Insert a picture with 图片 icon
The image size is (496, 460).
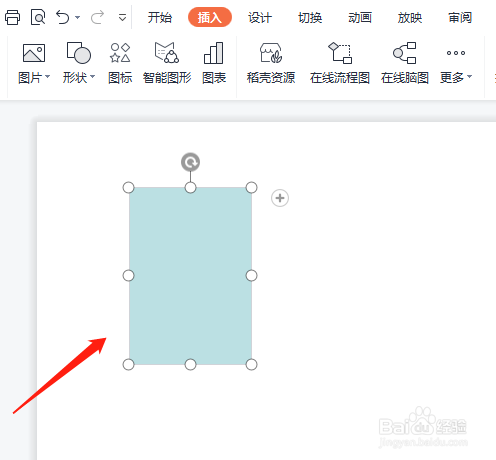pos(34,53)
